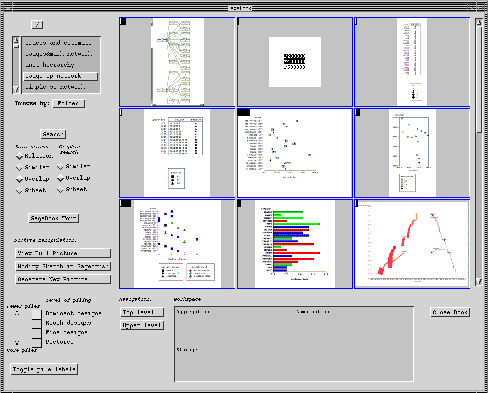Select the boxed scatter plot with legend thumbnail
Viewport: 488px width, 393px height.
412,153
